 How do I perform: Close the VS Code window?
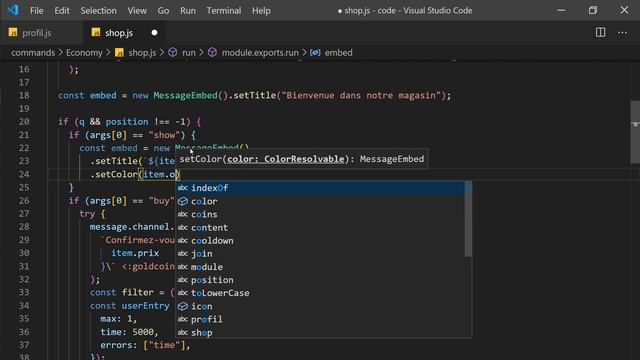624,10
